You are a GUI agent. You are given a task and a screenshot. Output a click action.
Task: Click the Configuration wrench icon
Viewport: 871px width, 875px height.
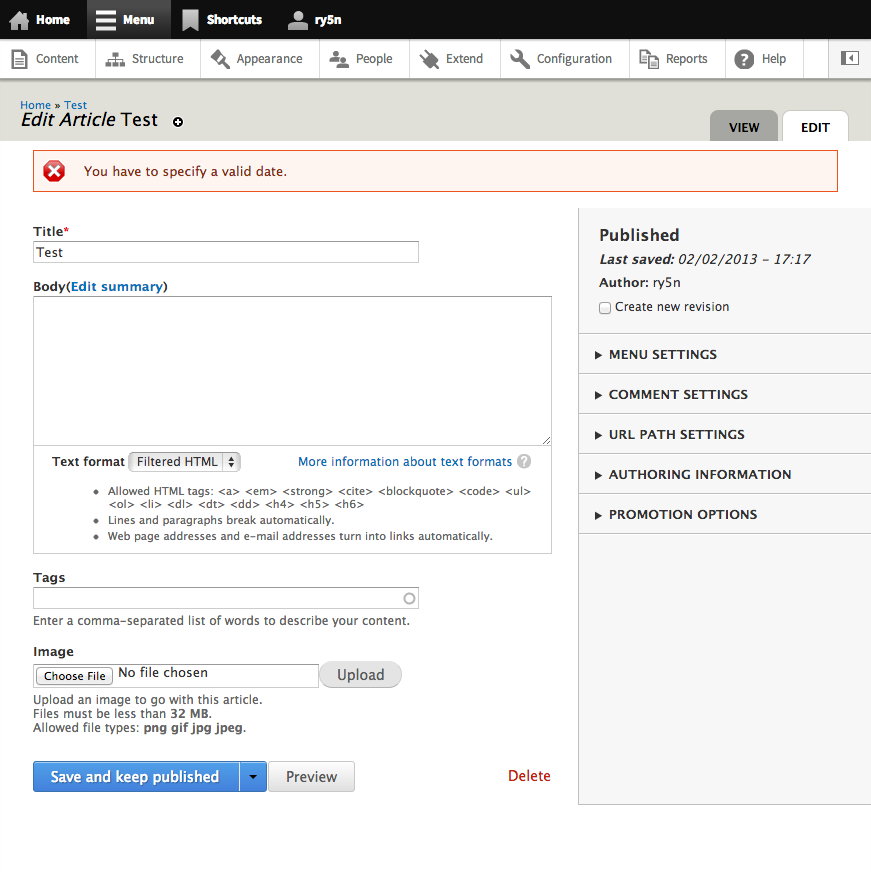click(520, 59)
